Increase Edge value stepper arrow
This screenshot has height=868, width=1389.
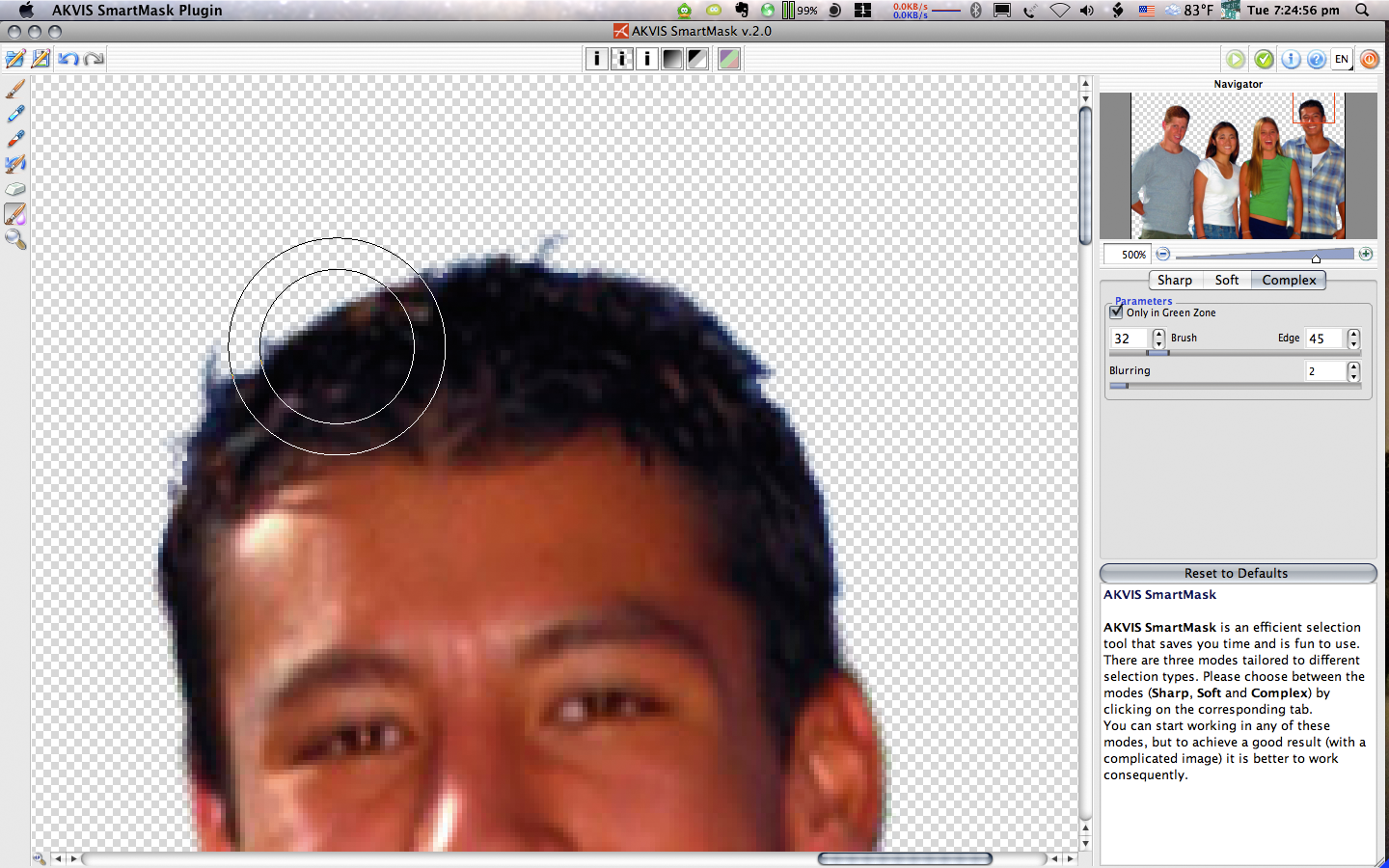pos(1353,334)
